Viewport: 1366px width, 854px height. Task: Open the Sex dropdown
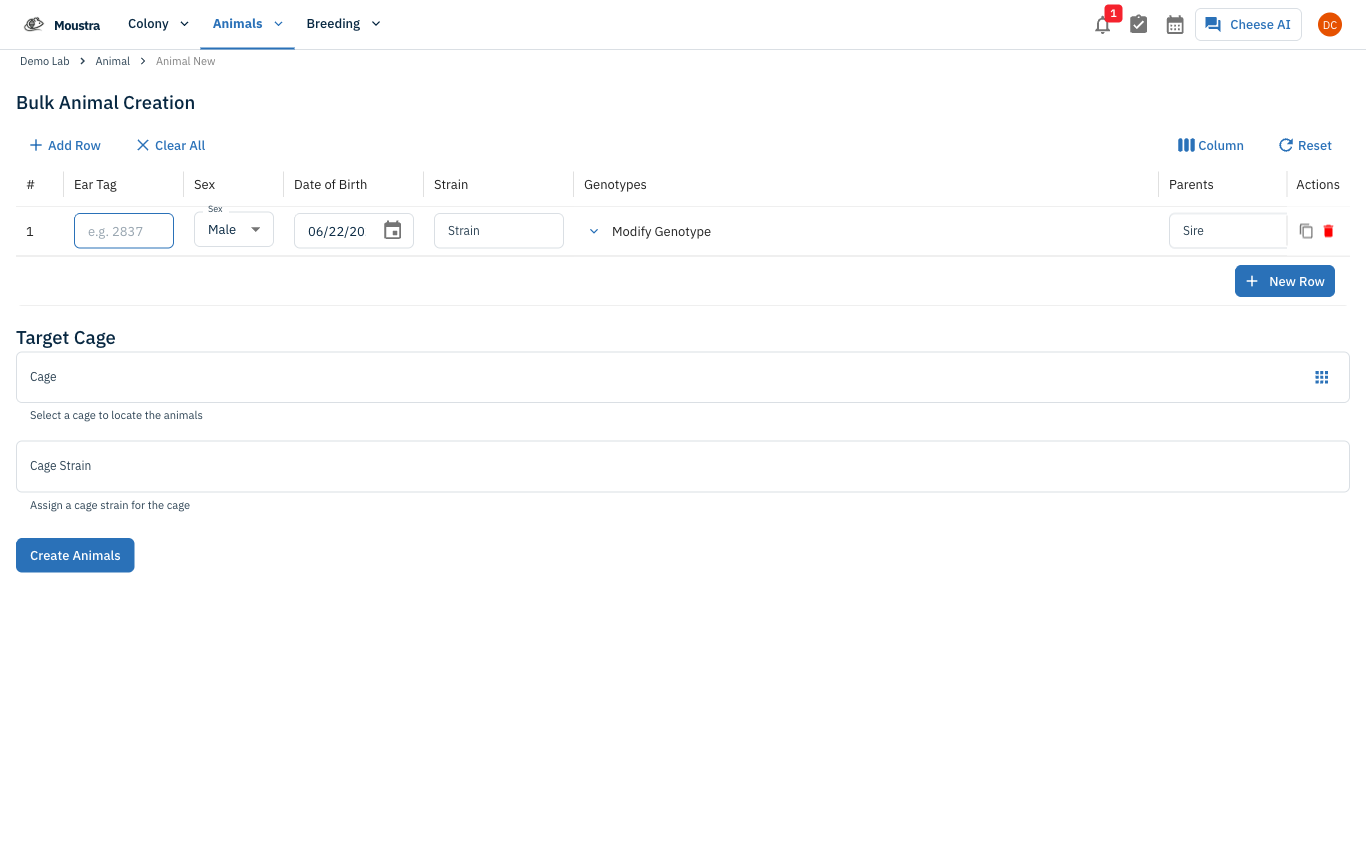click(x=234, y=230)
